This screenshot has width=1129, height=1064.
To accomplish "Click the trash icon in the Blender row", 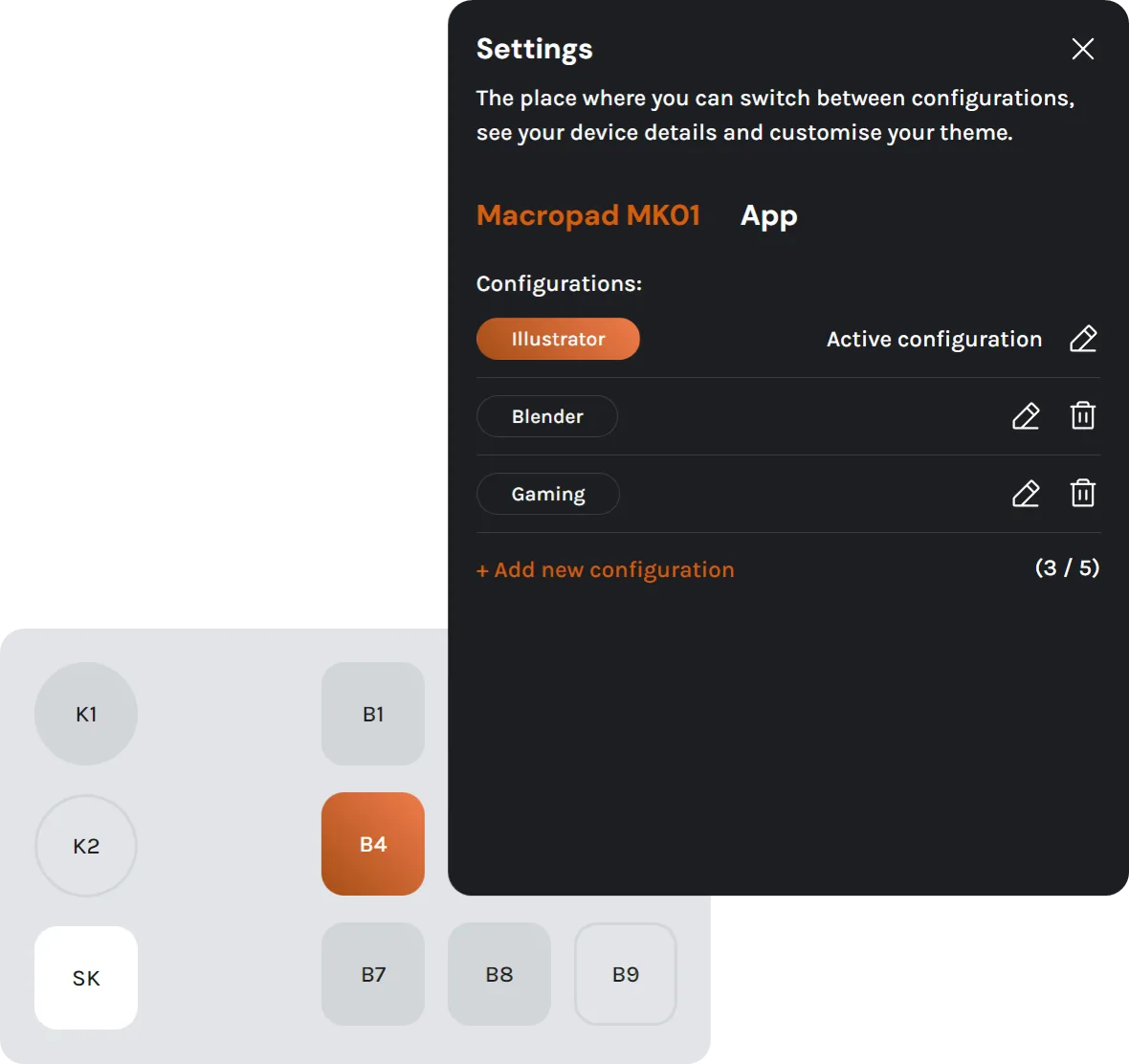I will [x=1083, y=416].
